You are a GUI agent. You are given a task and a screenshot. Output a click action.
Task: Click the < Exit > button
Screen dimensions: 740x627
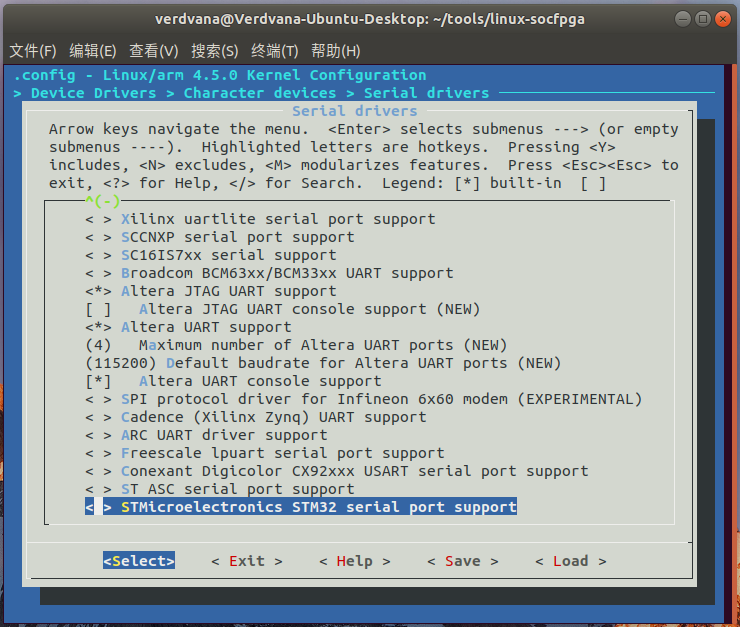click(x=247, y=560)
